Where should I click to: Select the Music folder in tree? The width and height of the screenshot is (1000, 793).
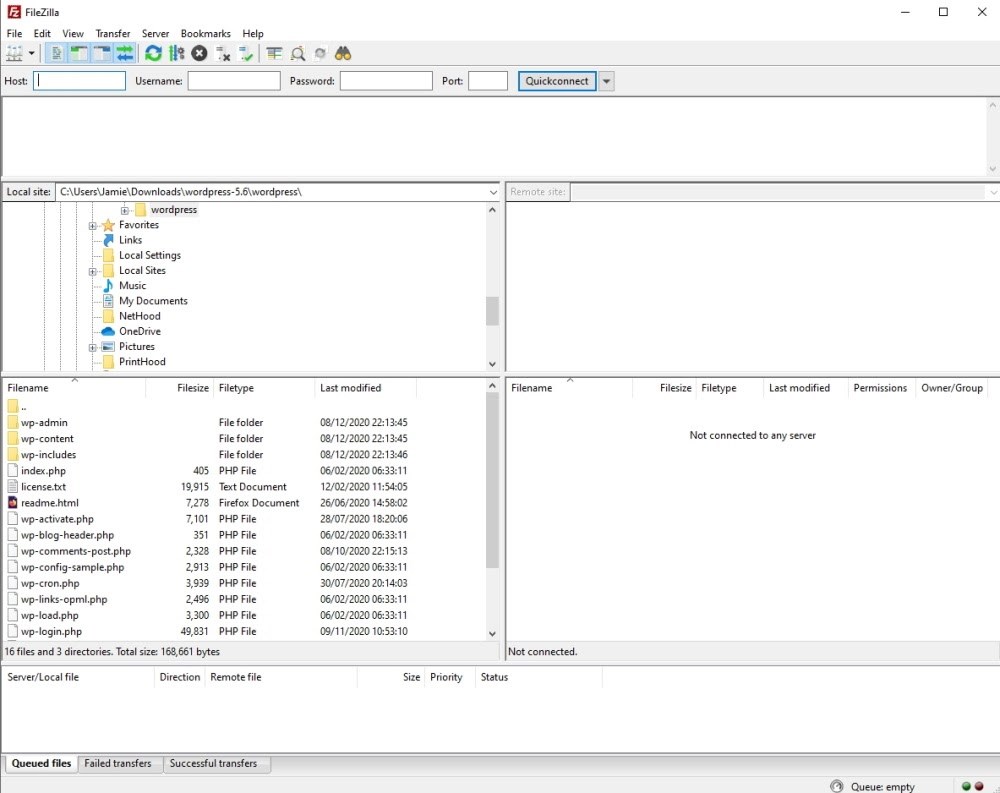[132, 286]
